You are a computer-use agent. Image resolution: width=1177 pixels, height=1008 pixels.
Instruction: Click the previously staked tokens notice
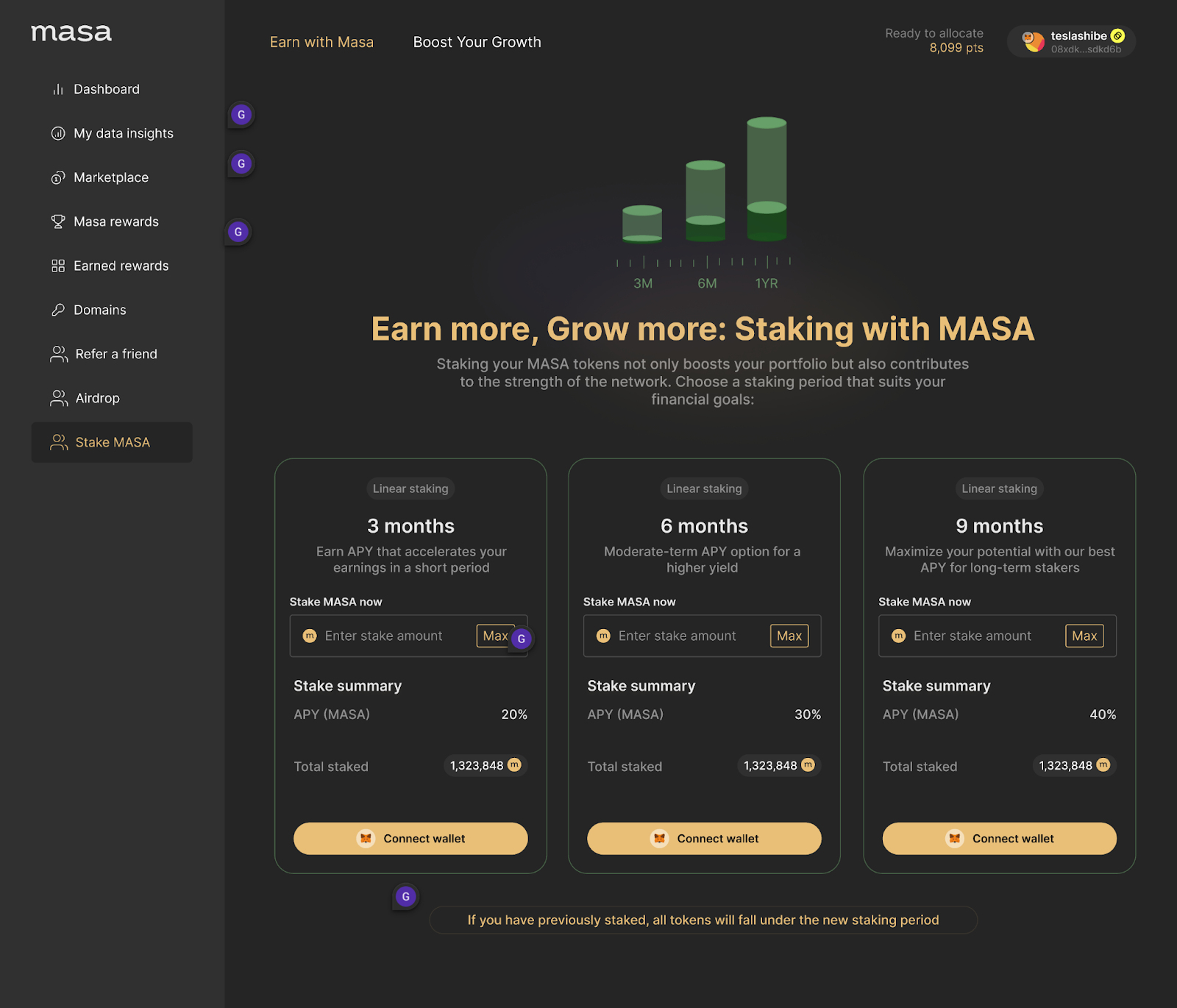point(703,920)
